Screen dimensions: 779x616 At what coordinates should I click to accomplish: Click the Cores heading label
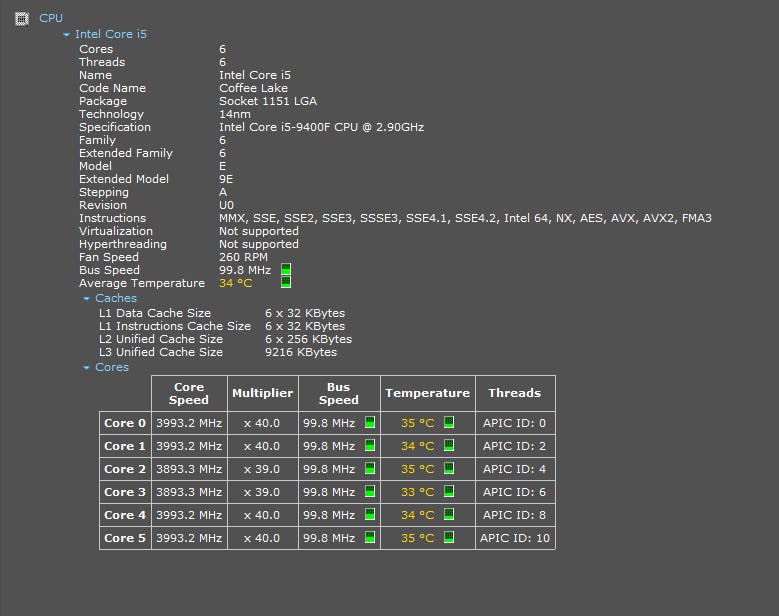point(112,367)
